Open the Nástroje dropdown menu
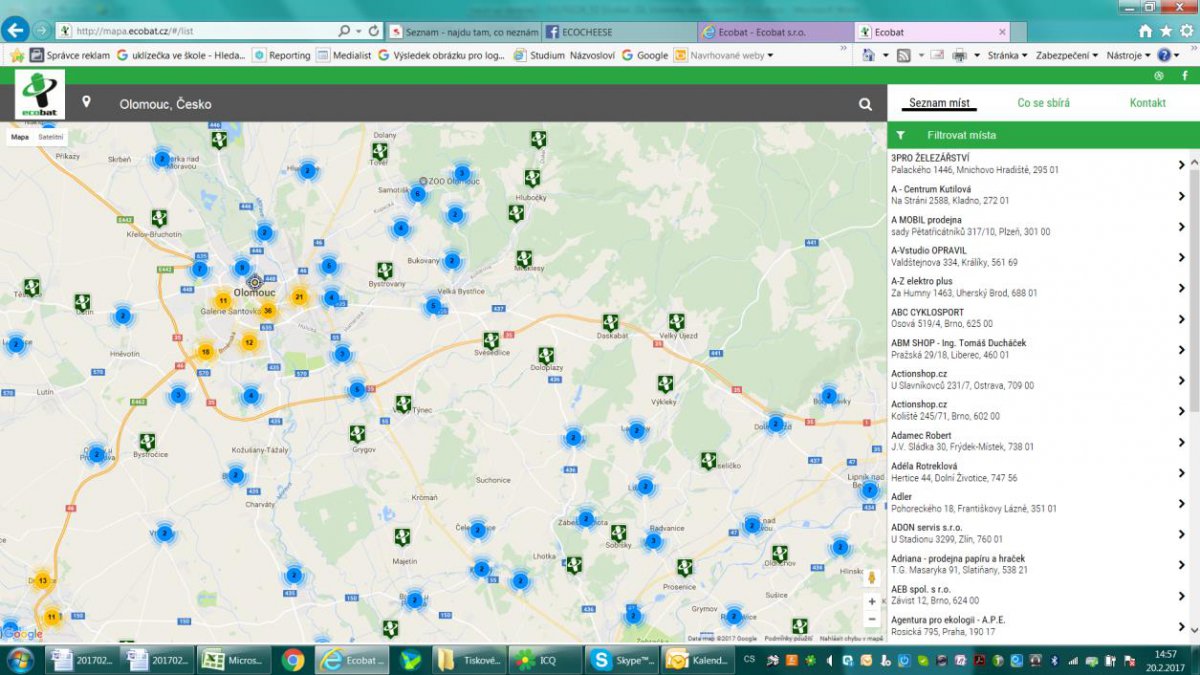Viewport: 1200px width, 675px height. click(x=1129, y=55)
